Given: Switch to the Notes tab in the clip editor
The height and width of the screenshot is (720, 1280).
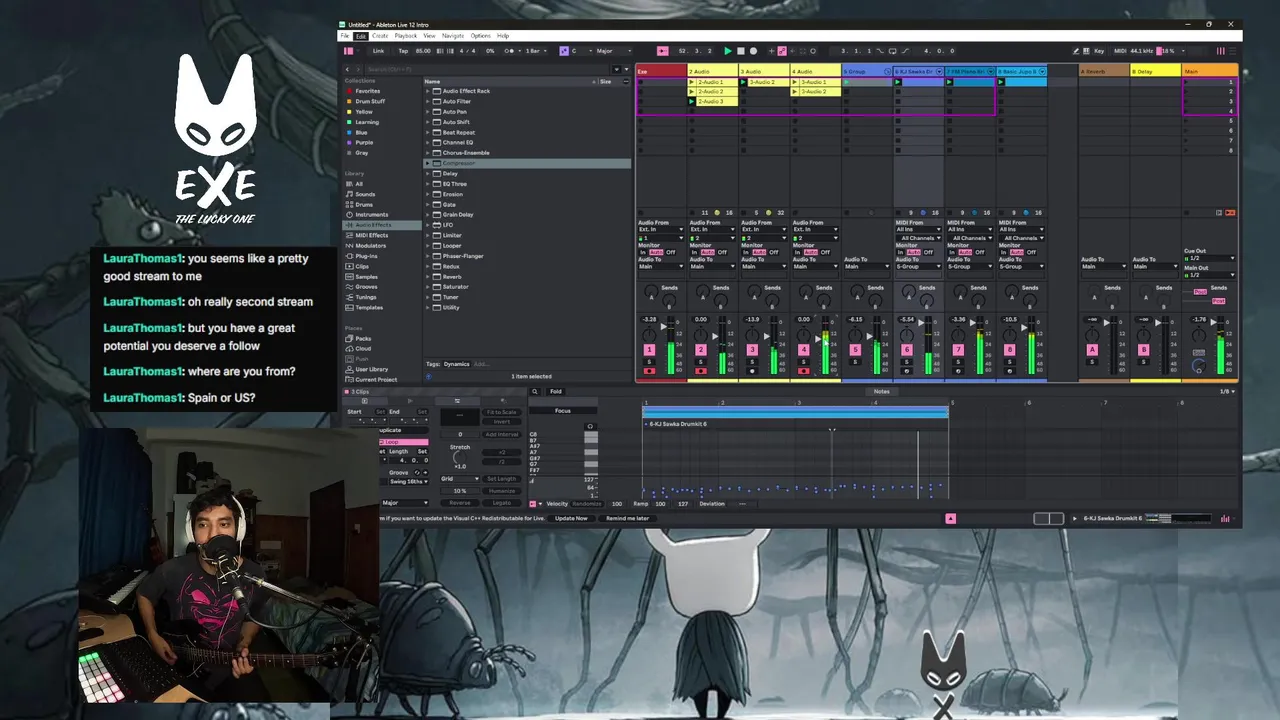Looking at the screenshot, I should 881,392.
